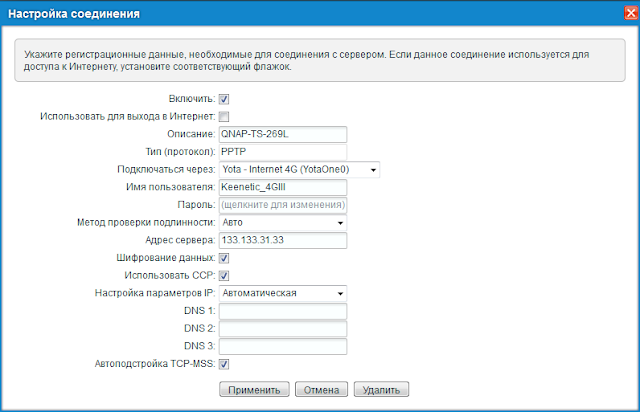Click the Тип (протокол) field
The width and height of the screenshot is (640, 412).
click(283, 152)
